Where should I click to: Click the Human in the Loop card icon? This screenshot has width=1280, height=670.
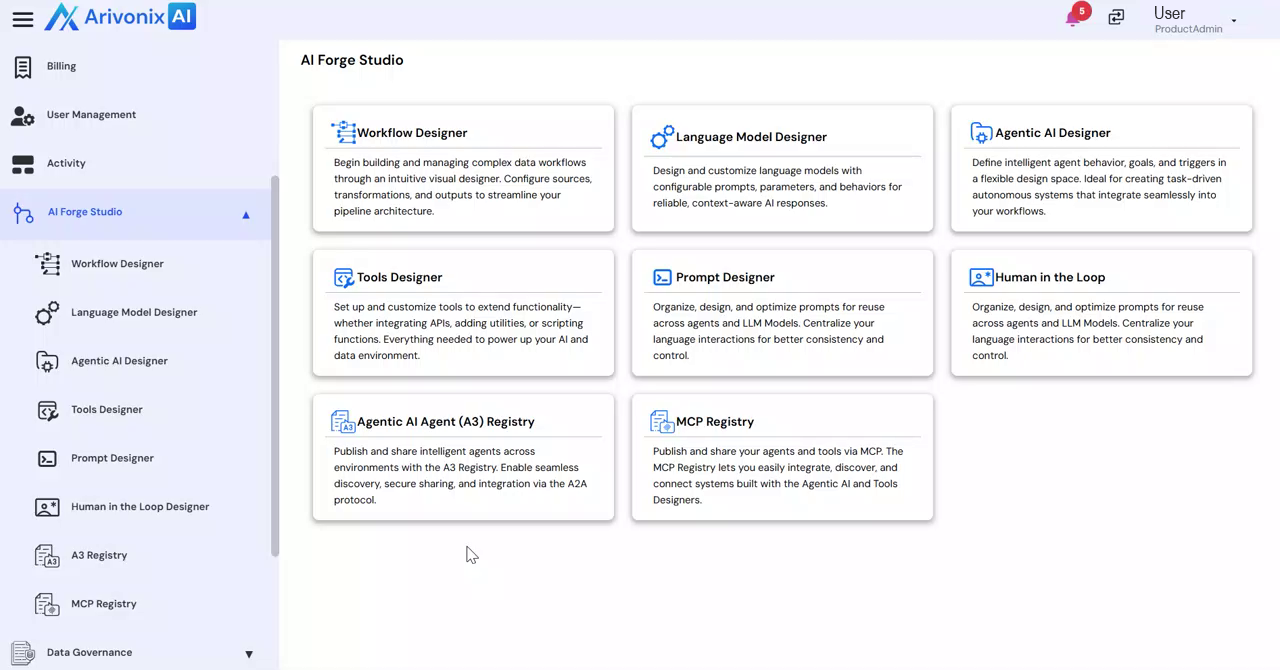(981, 278)
